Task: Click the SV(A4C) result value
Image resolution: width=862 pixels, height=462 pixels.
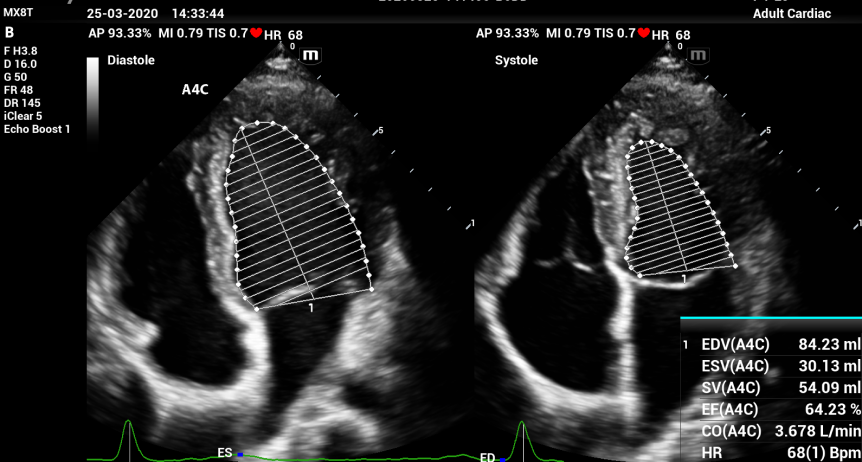Action: coord(829,388)
